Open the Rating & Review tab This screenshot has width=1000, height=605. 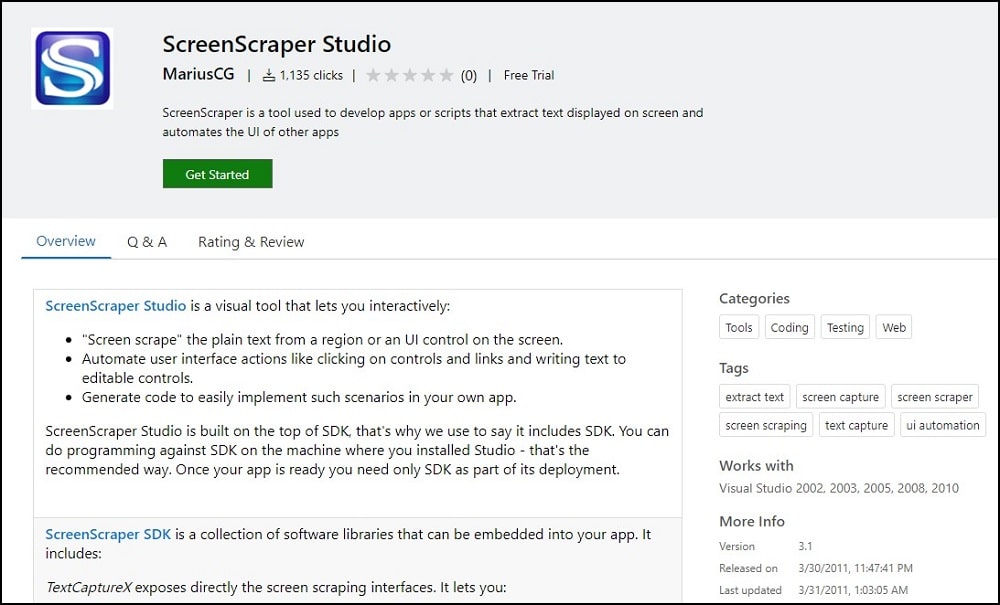(x=251, y=242)
